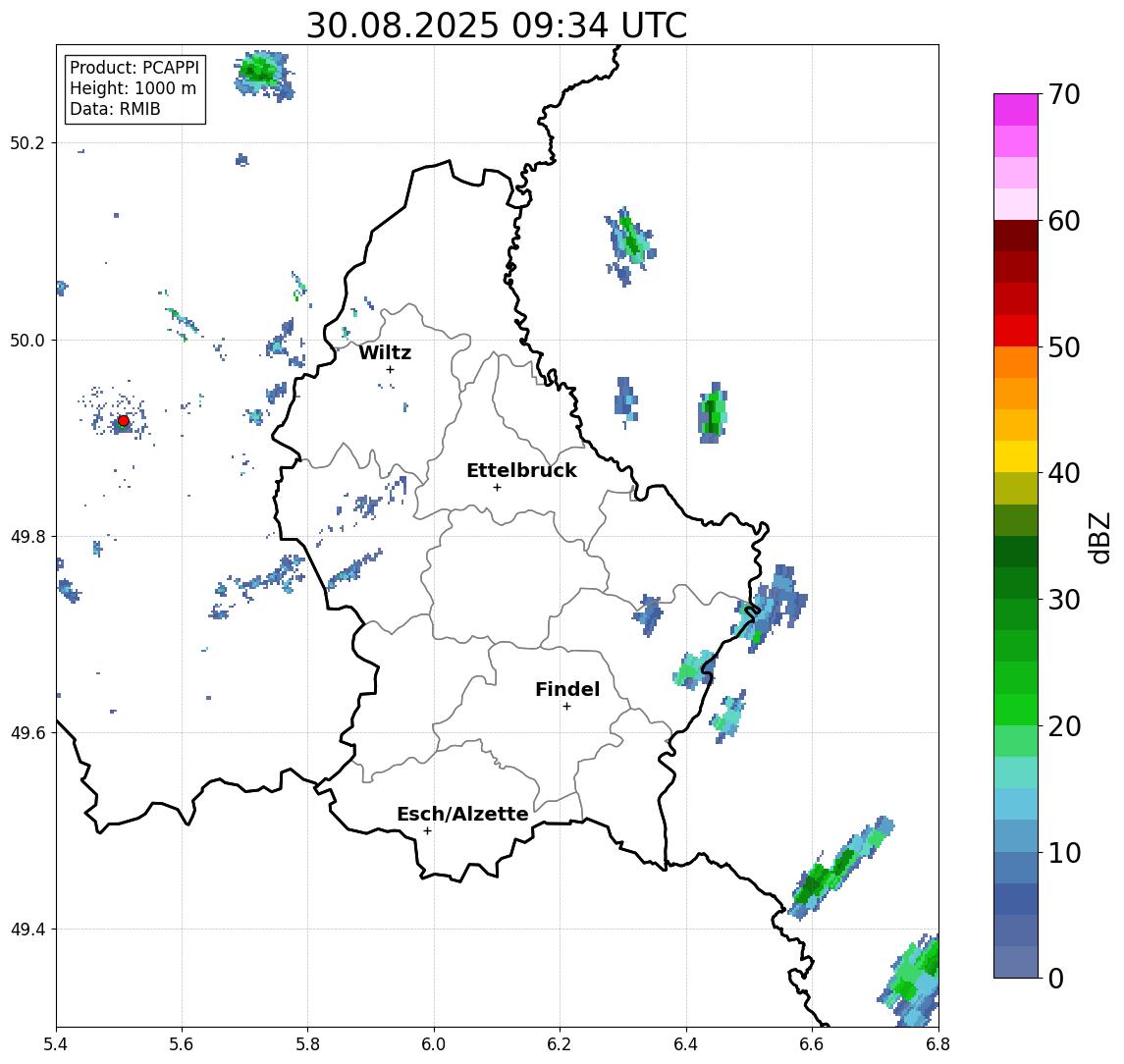Click the 'Product: PCAPPI' legend line
The height and width of the screenshot is (1064, 1124).
pyautogui.click(x=134, y=68)
